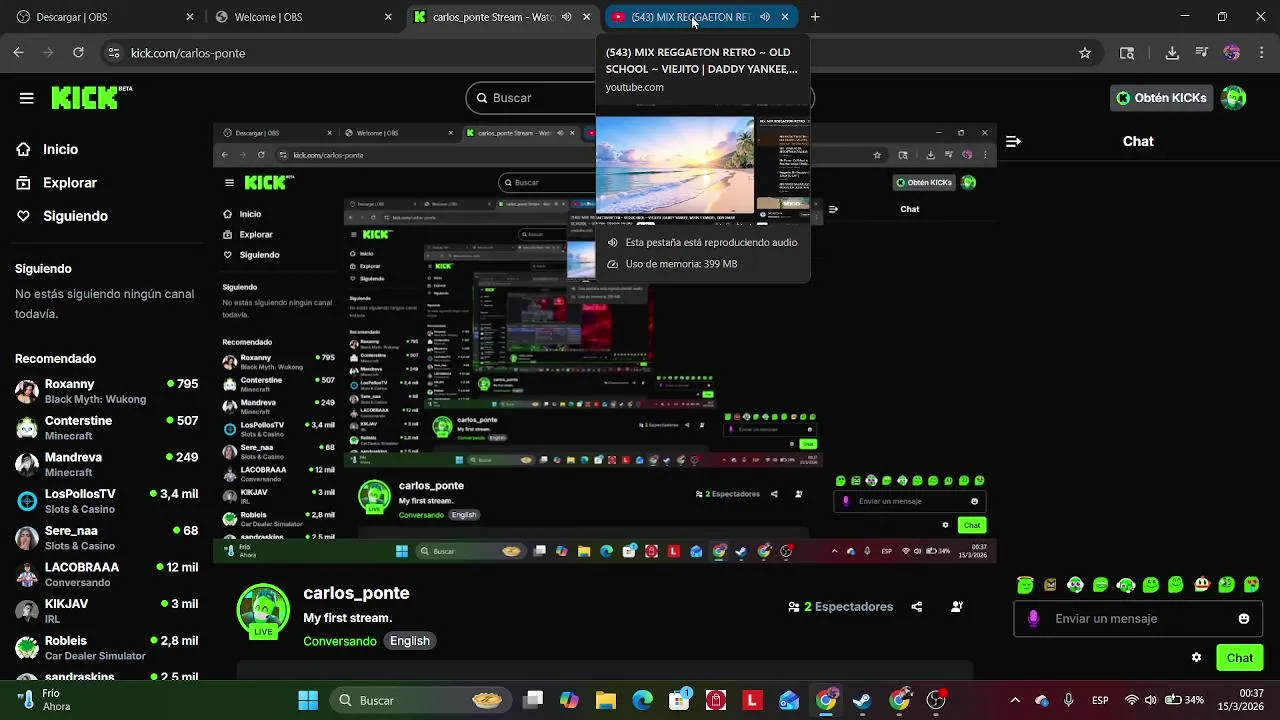Open the media controls icon in Chrome
The width and height of the screenshot is (1280, 720).
tap(1202, 53)
